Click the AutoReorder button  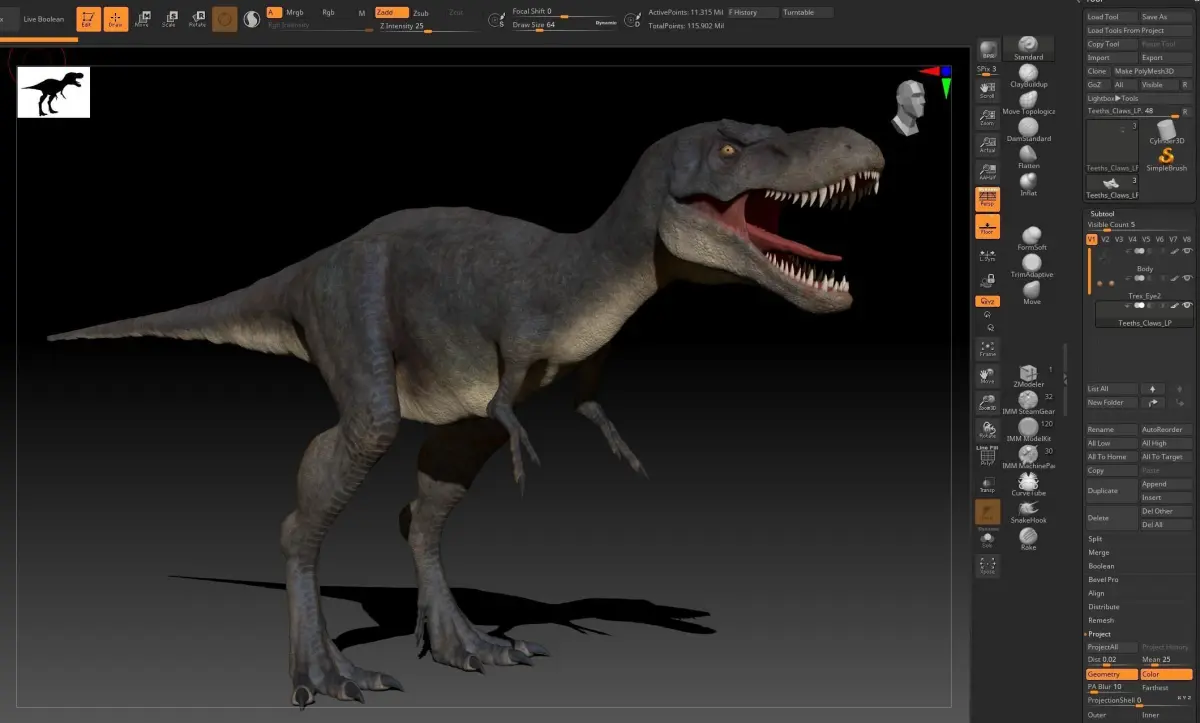click(1166, 429)
